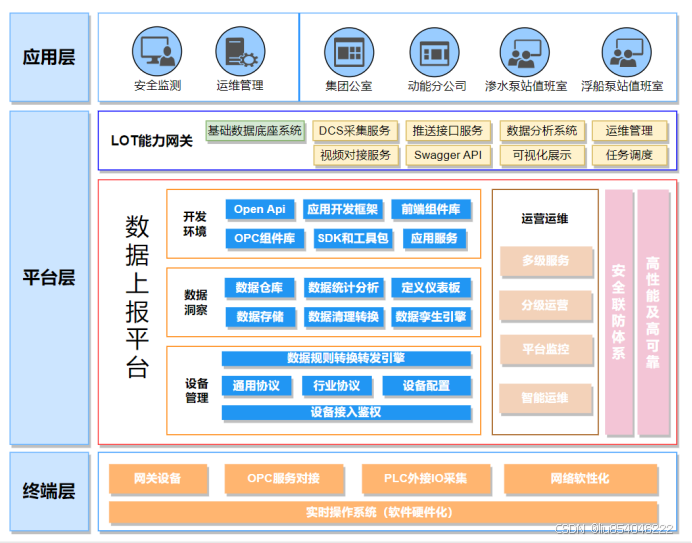Click the DCS采集服务 box
692x543 pixels.
click(354, 131)
